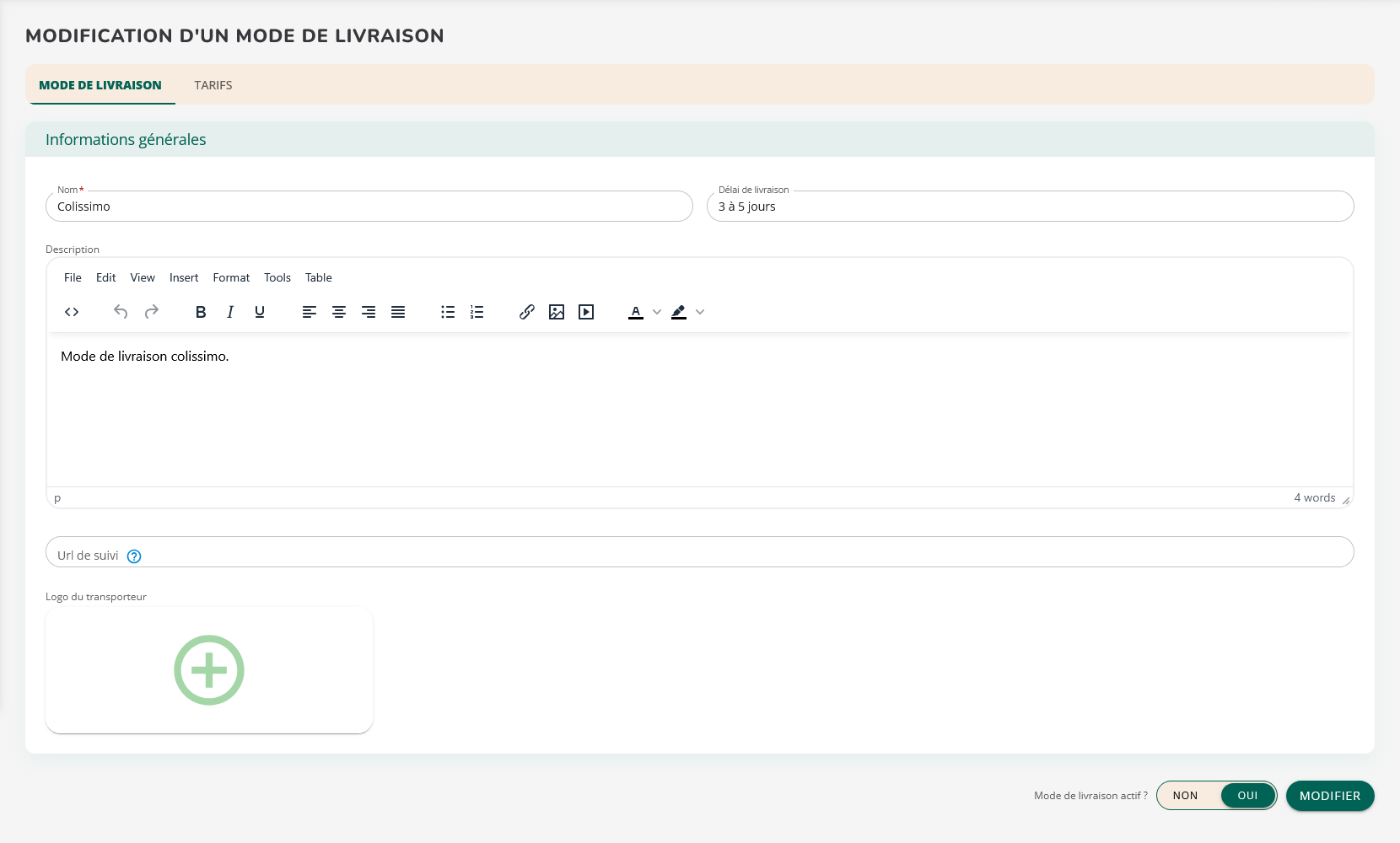Expand the text color dropdown arrow

[657, 312]
